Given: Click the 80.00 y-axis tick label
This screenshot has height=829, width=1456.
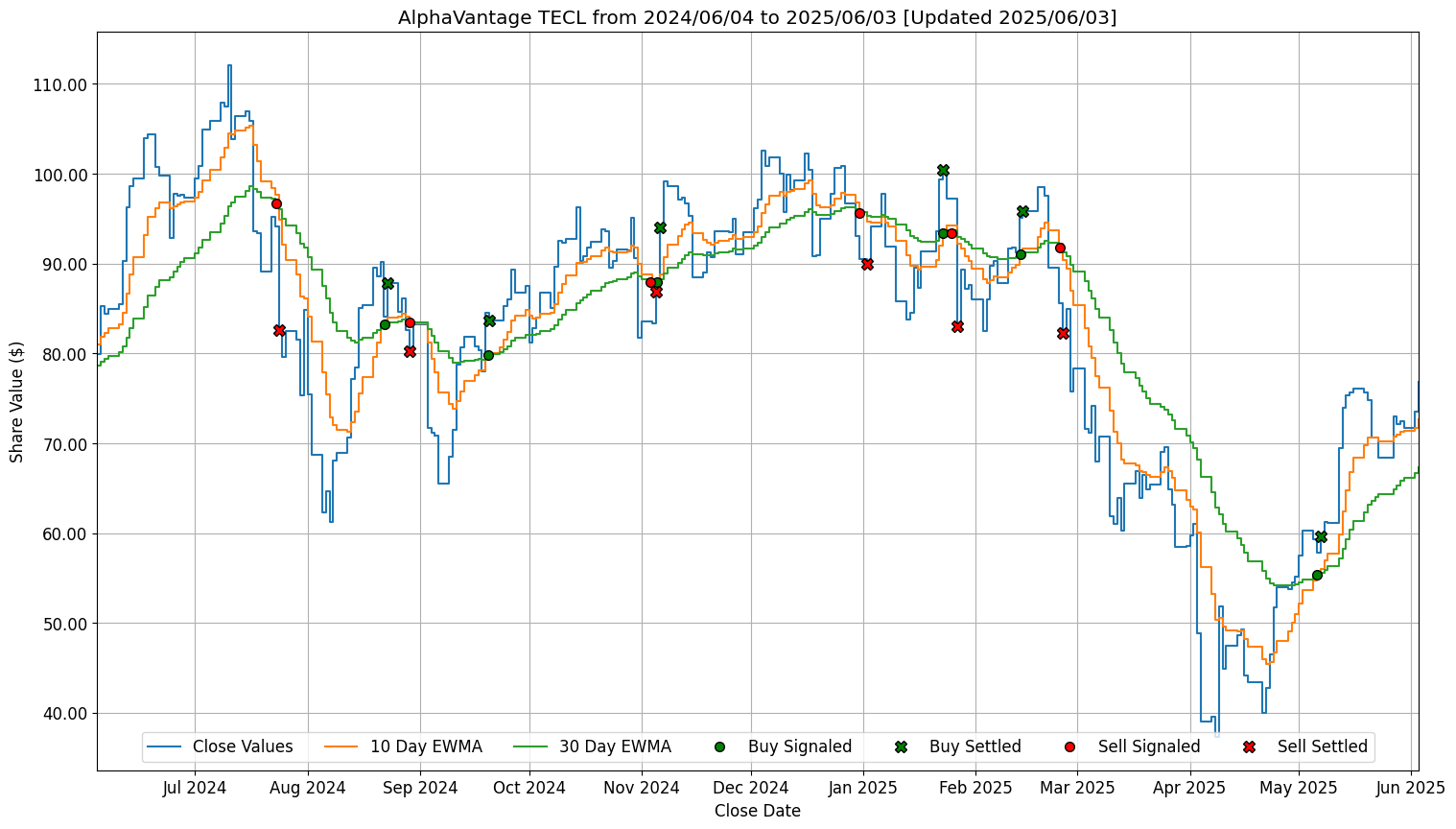Looking at the screenshot, I should [x=64, y=354].
